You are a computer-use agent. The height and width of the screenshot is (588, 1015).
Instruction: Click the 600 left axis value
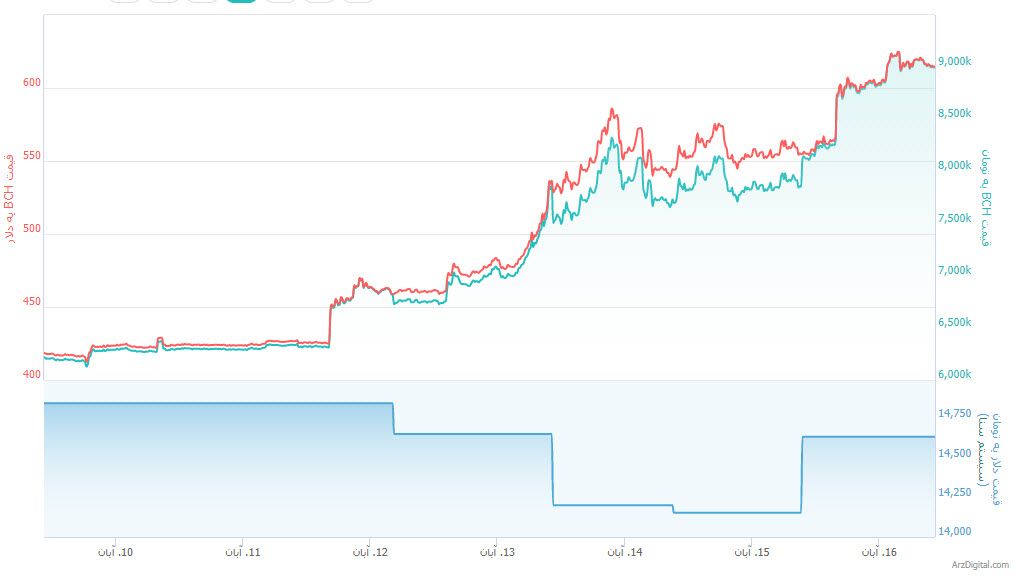pos(32,84)
